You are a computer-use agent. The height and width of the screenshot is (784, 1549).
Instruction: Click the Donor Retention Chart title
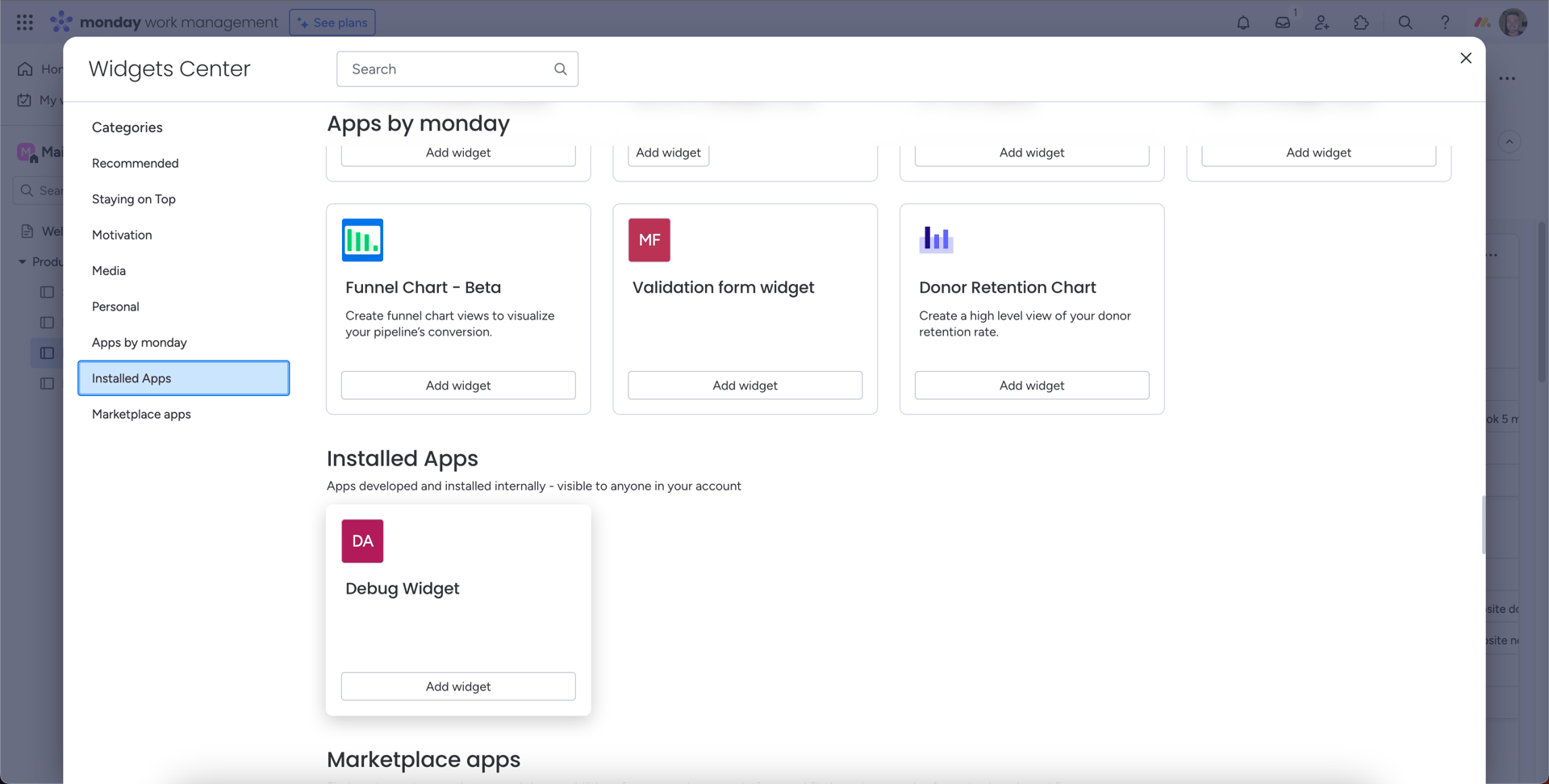click(x=1008, y=288)
